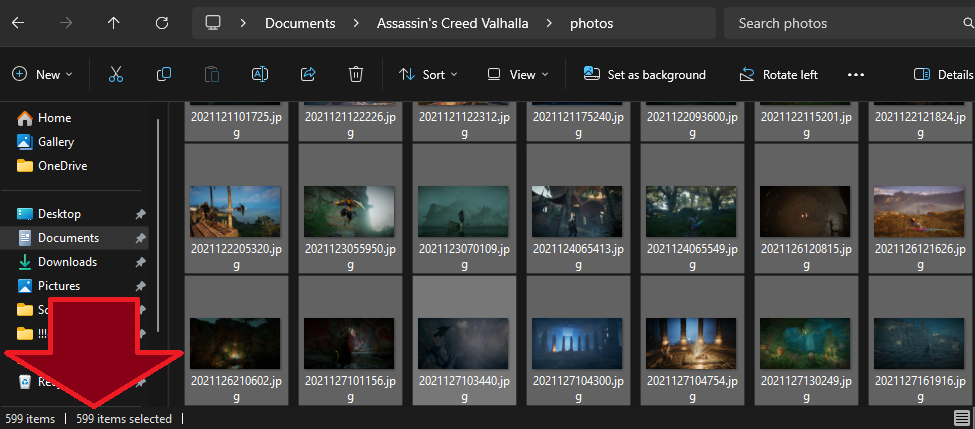This screenshot has width=975, height=429.
Task: Select thumbnail 2021122205320.jpg
Action: coord(236,211)
